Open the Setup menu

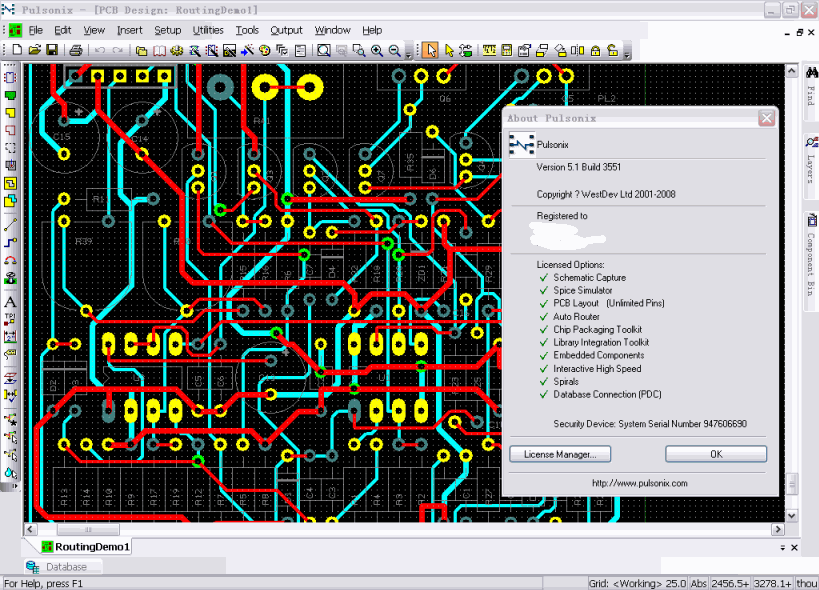point(168,30)
